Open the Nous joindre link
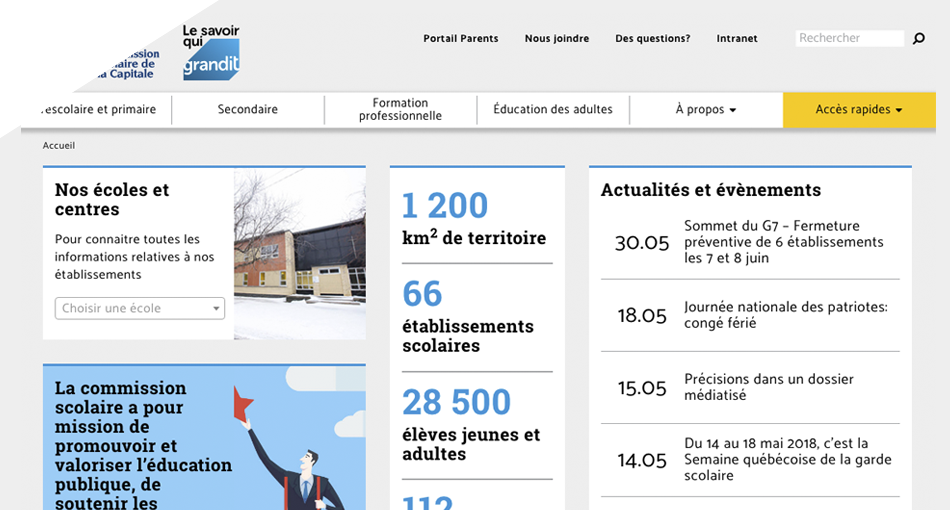 coord(557,38)
